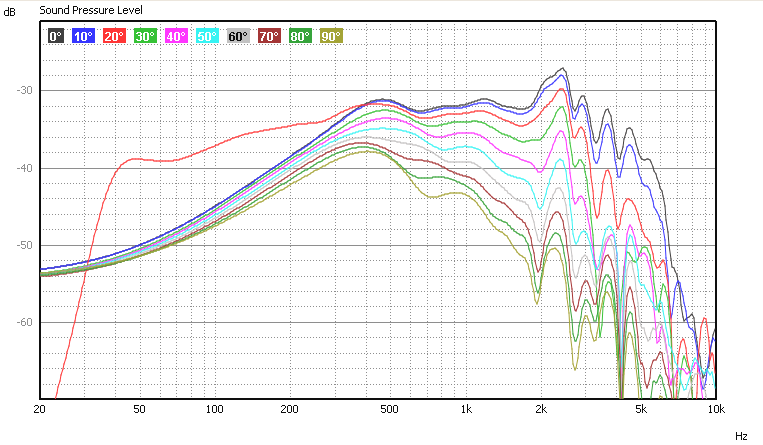The image size is (763, 445).
Task: Click the green 30° legend swatch
Action: click(145, 36)
